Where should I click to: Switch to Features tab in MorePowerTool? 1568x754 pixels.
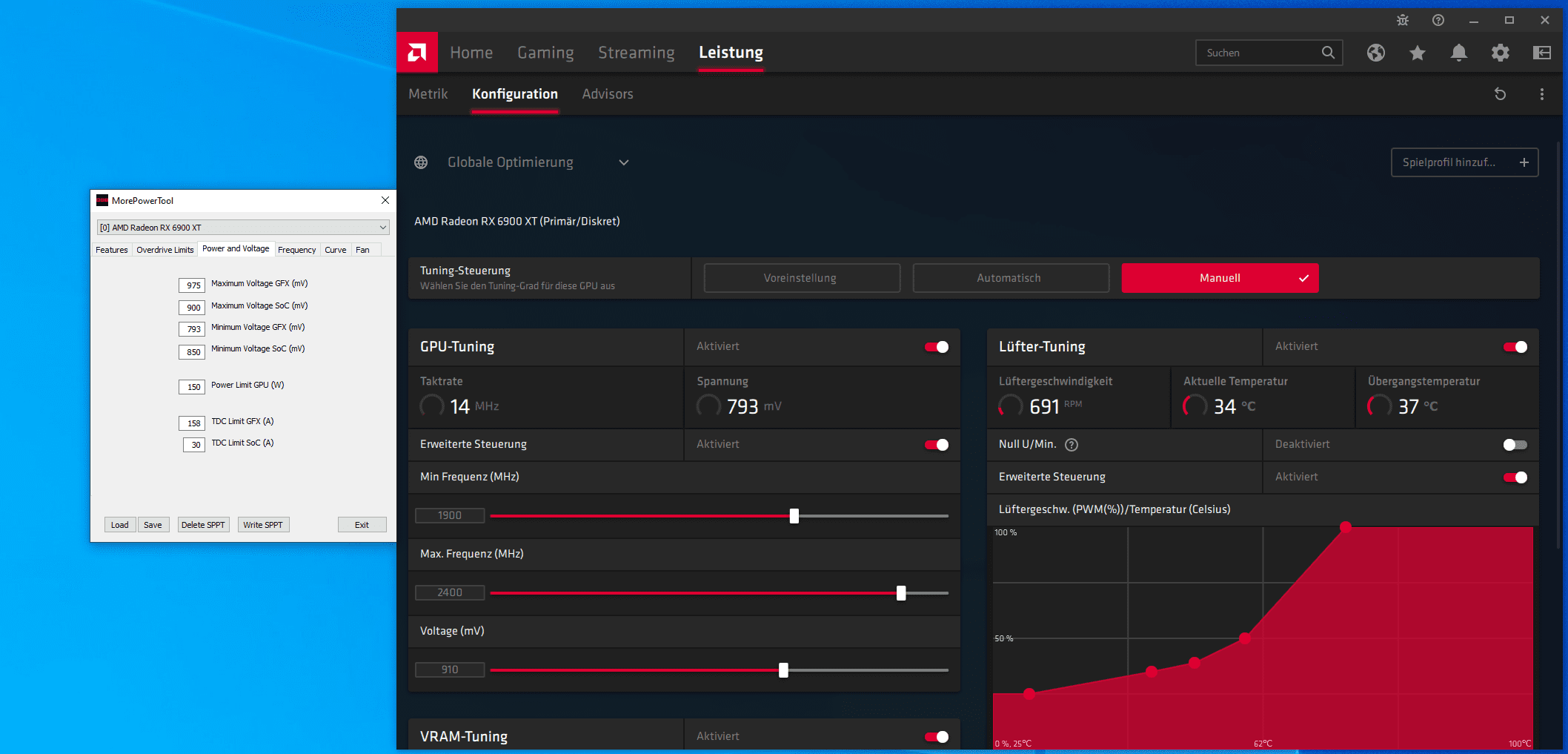pyautogui.click(x=112, y=250)
